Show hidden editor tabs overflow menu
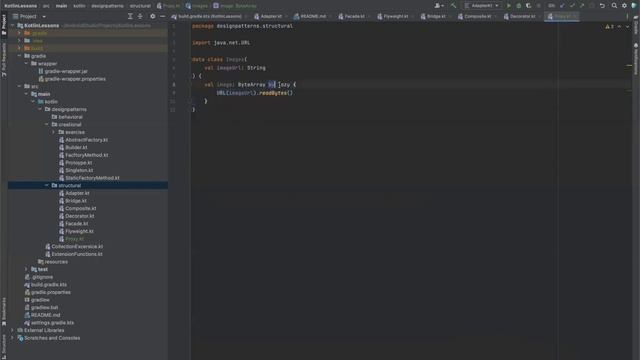Viewport: 640px width, 360px height. (x=627, y=16)
